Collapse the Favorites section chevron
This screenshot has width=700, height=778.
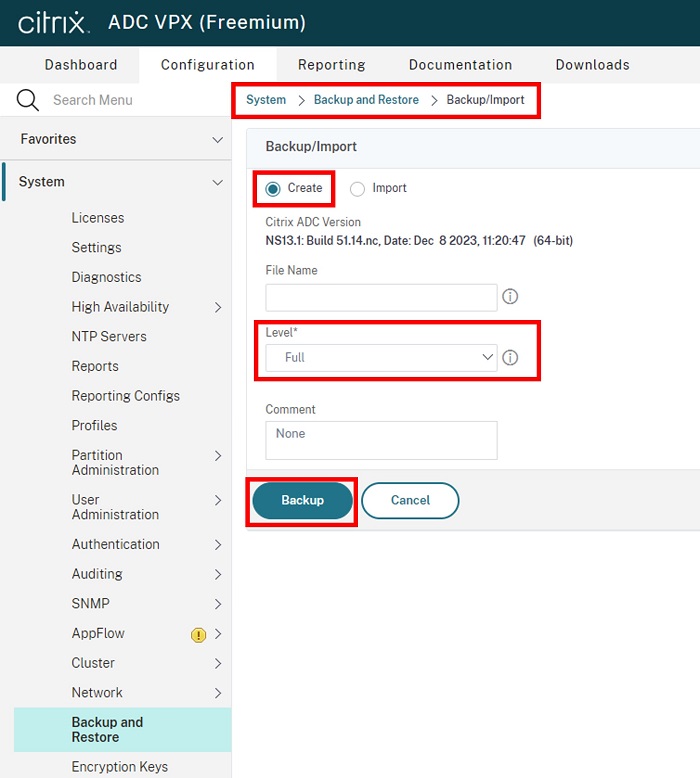click(x=217, y=140)
